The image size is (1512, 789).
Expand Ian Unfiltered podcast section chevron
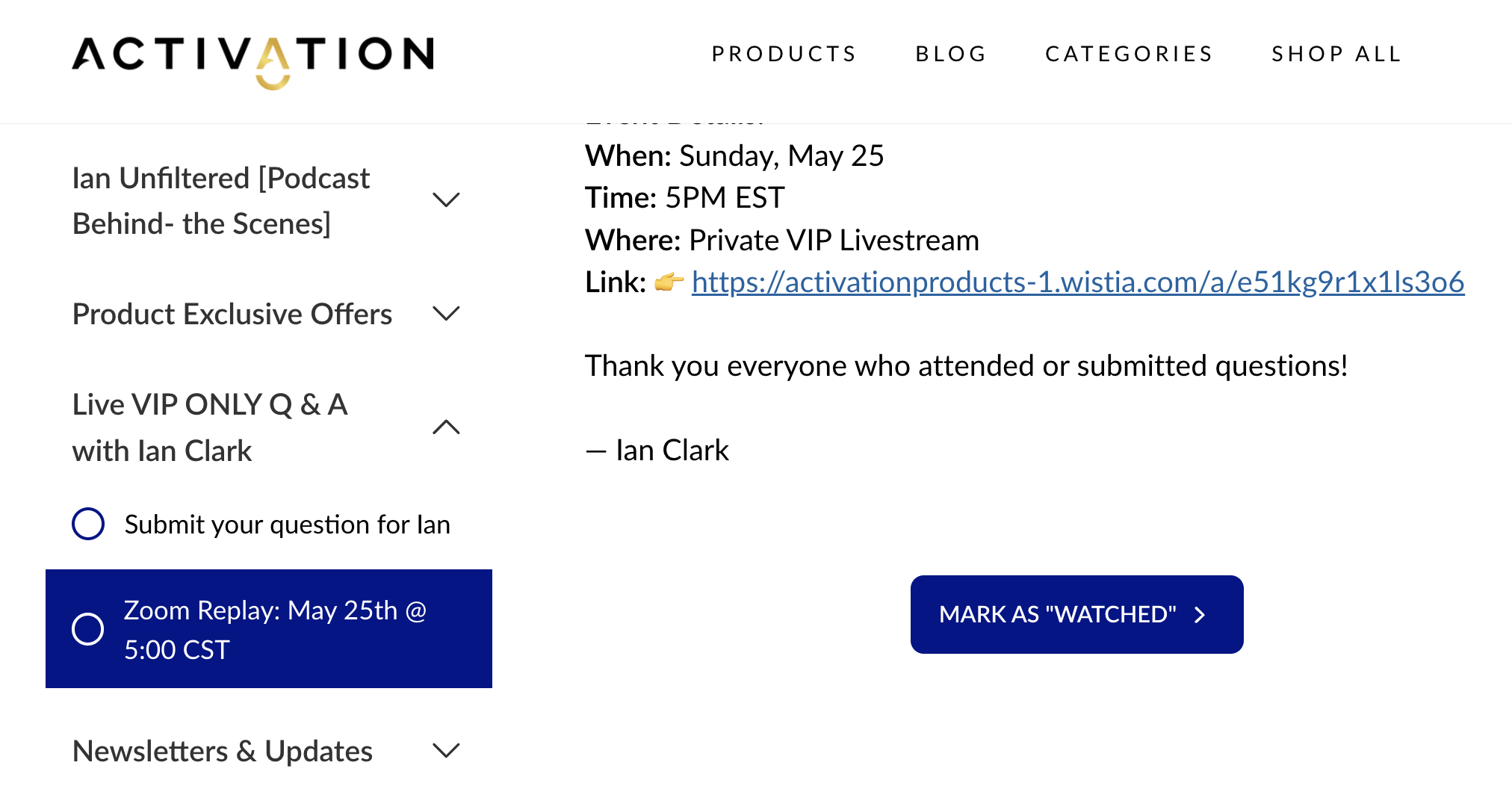pyautogui.click(x=446, y=200)
